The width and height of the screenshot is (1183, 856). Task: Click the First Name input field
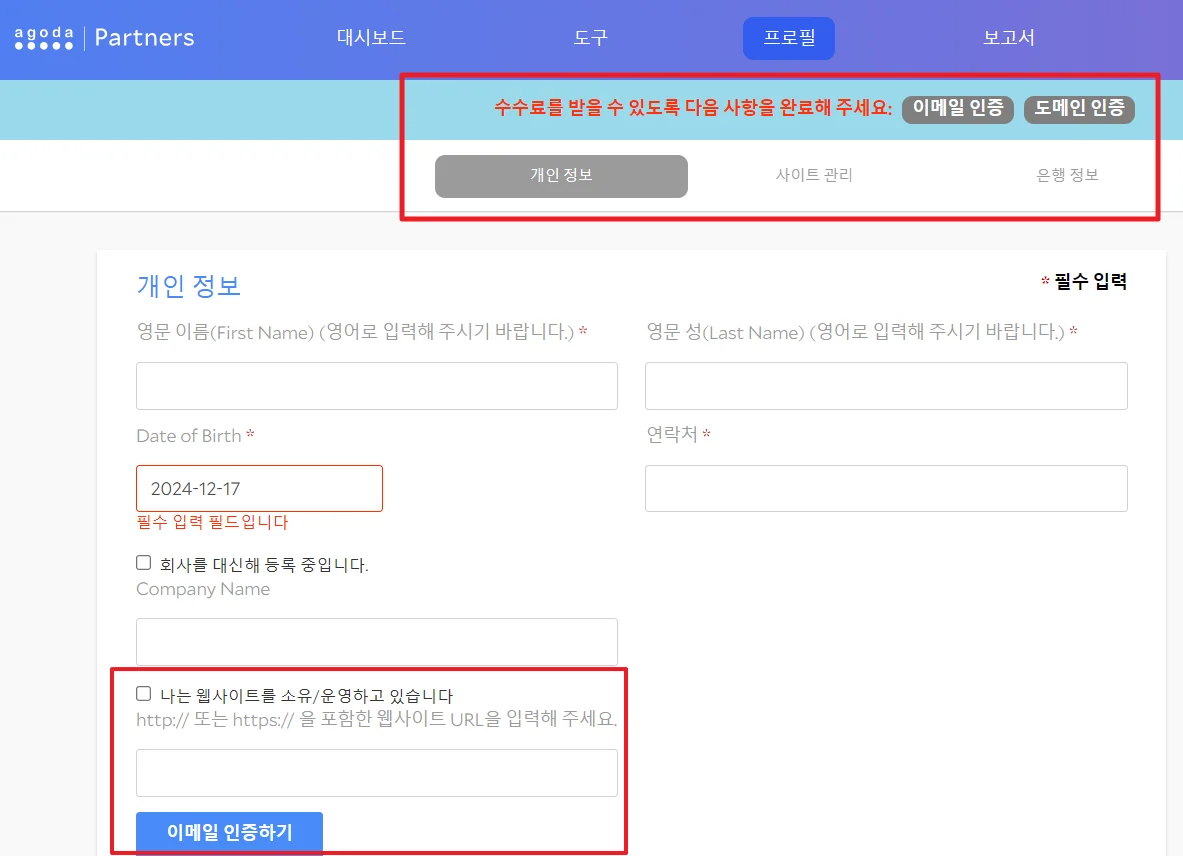pos(376,385)
